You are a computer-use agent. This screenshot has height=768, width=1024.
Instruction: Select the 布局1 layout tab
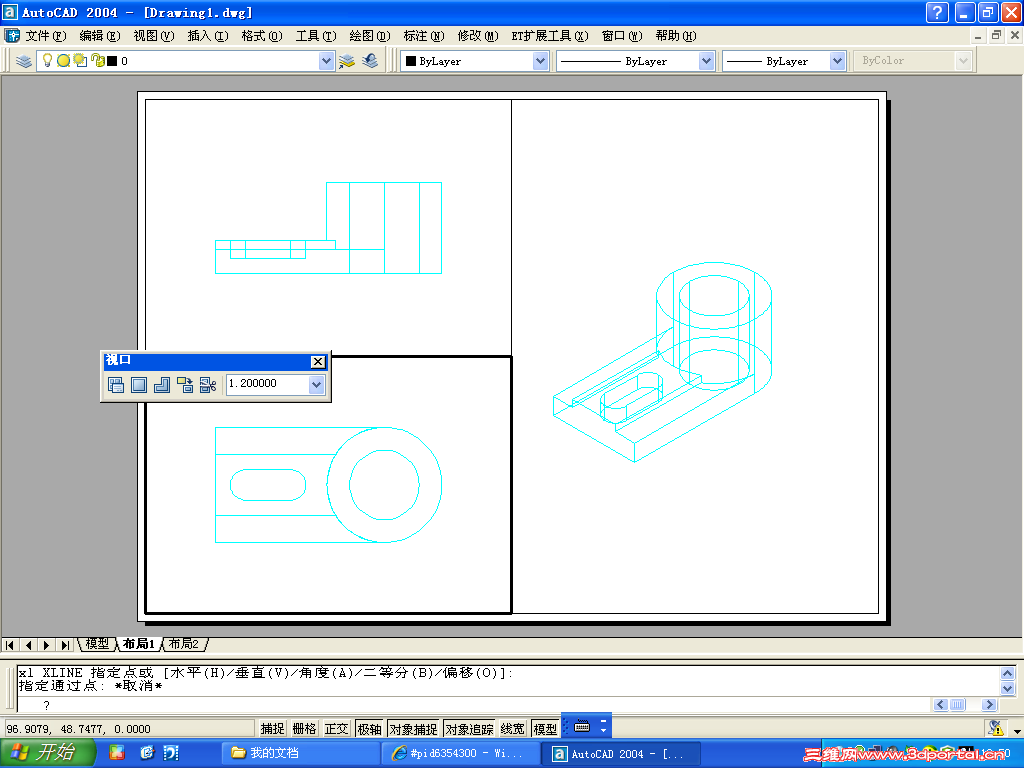coord(138,644)
